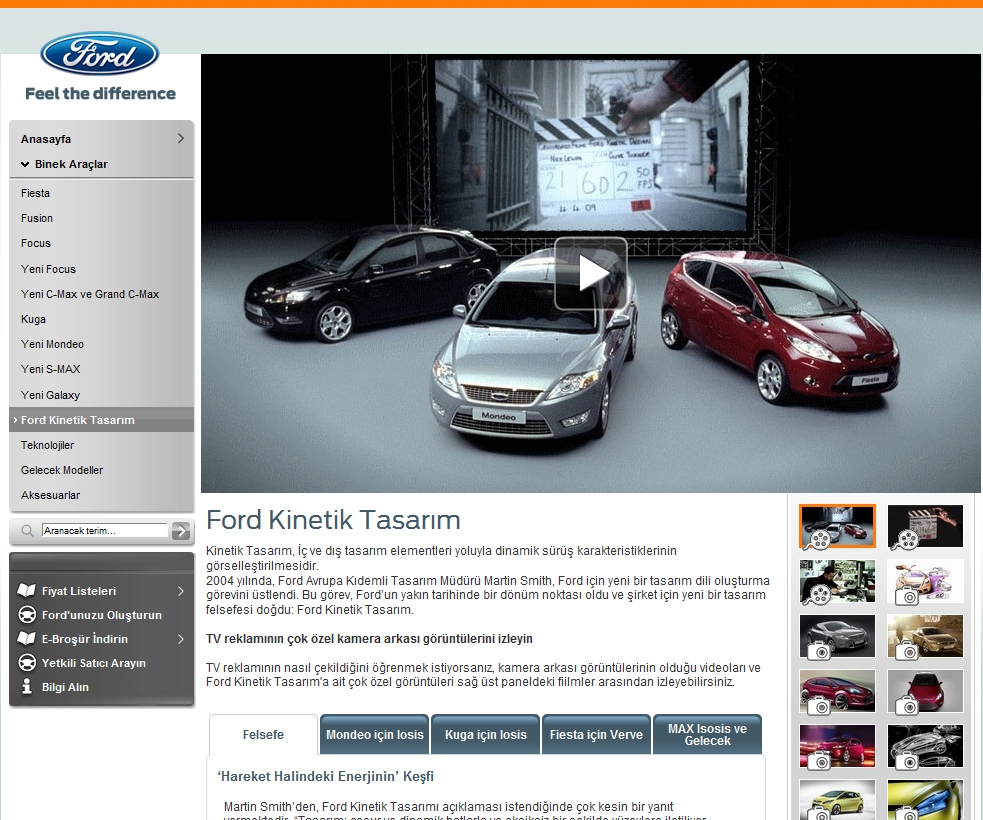Click the Ford oval logo
The height and width of the screenshot is (820, 983).
(100, 54)
